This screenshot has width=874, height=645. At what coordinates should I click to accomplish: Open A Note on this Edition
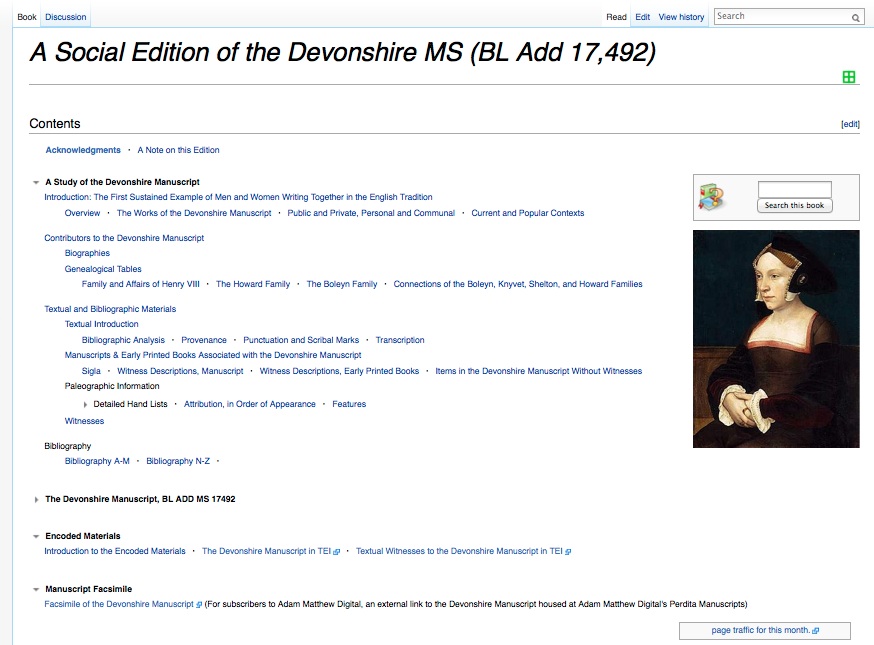(178, 150)
